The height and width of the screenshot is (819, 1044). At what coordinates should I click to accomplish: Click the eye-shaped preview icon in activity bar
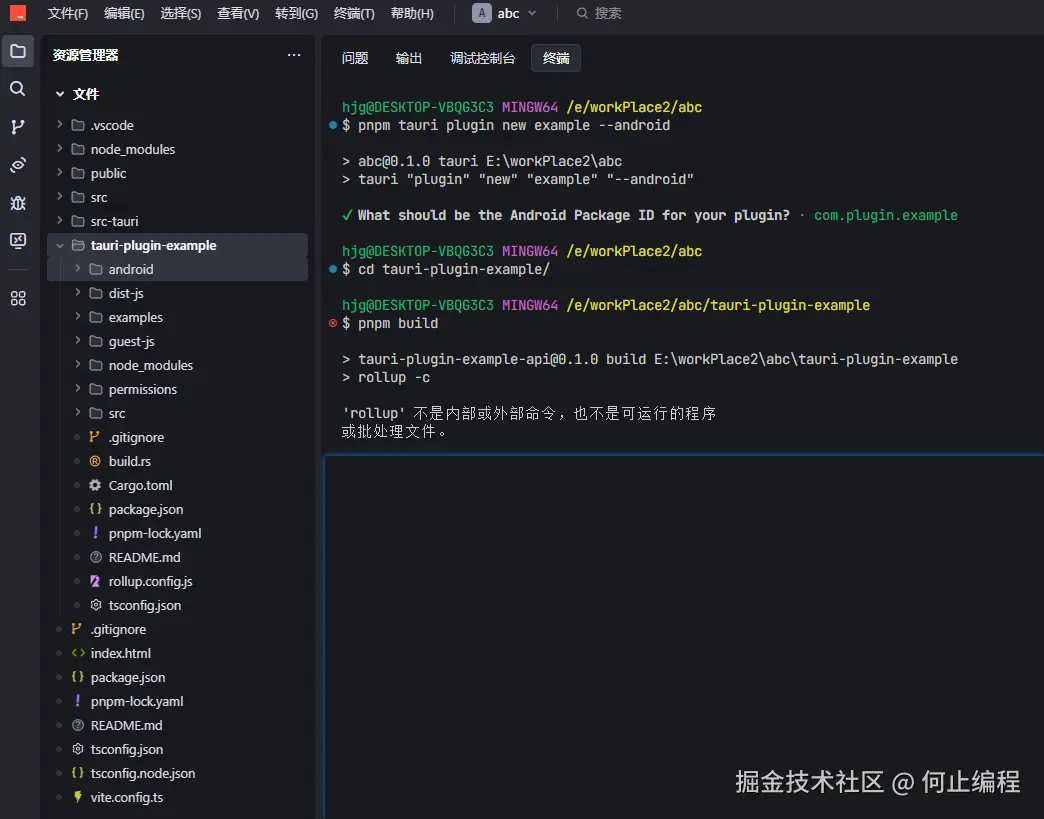(18, 164)
